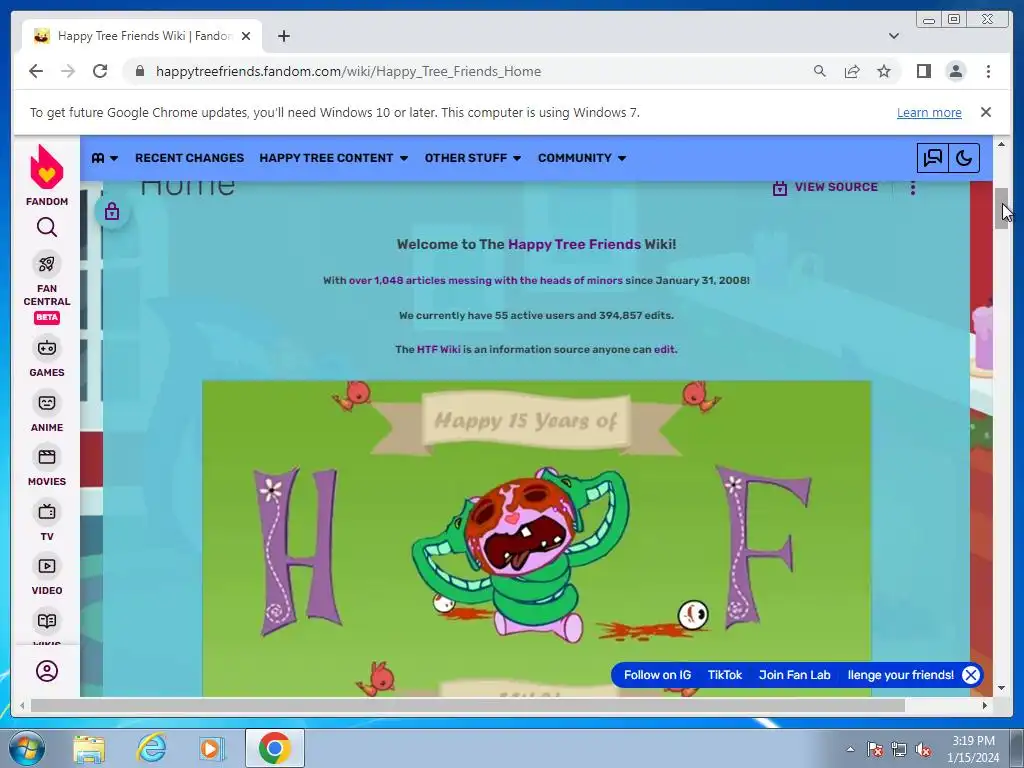Viewport: 1024px width, 768px height.
Task: Open the Anime icon in sidebar
Action: pyautogui.click(x=46, y=403)
